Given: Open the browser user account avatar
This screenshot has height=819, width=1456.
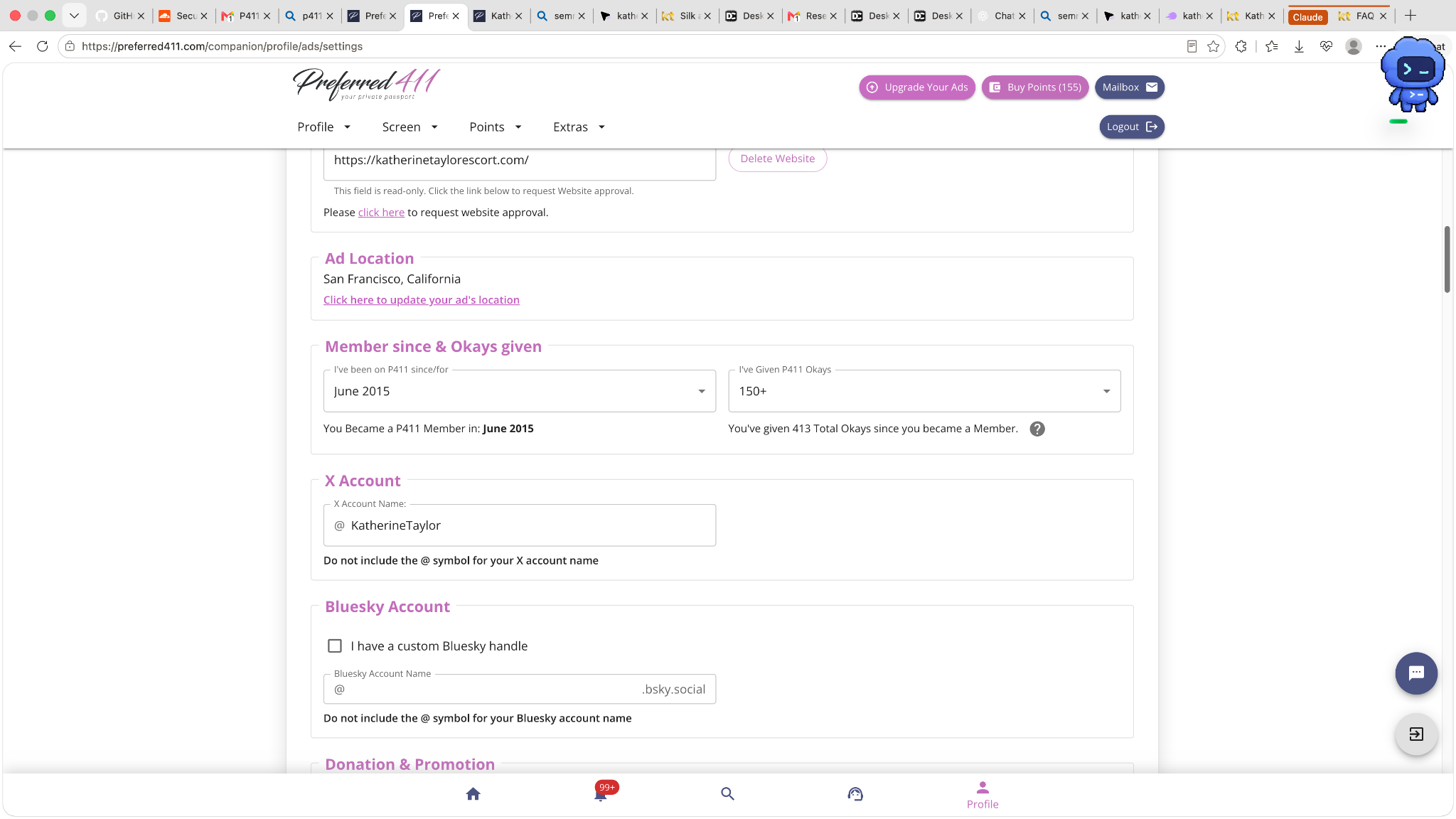Looking at the screenshot, I should click(1354, 46).
